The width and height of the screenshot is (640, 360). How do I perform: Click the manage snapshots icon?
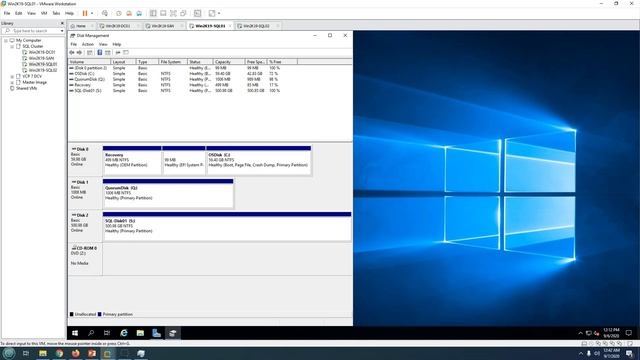(x=139, y=13)
